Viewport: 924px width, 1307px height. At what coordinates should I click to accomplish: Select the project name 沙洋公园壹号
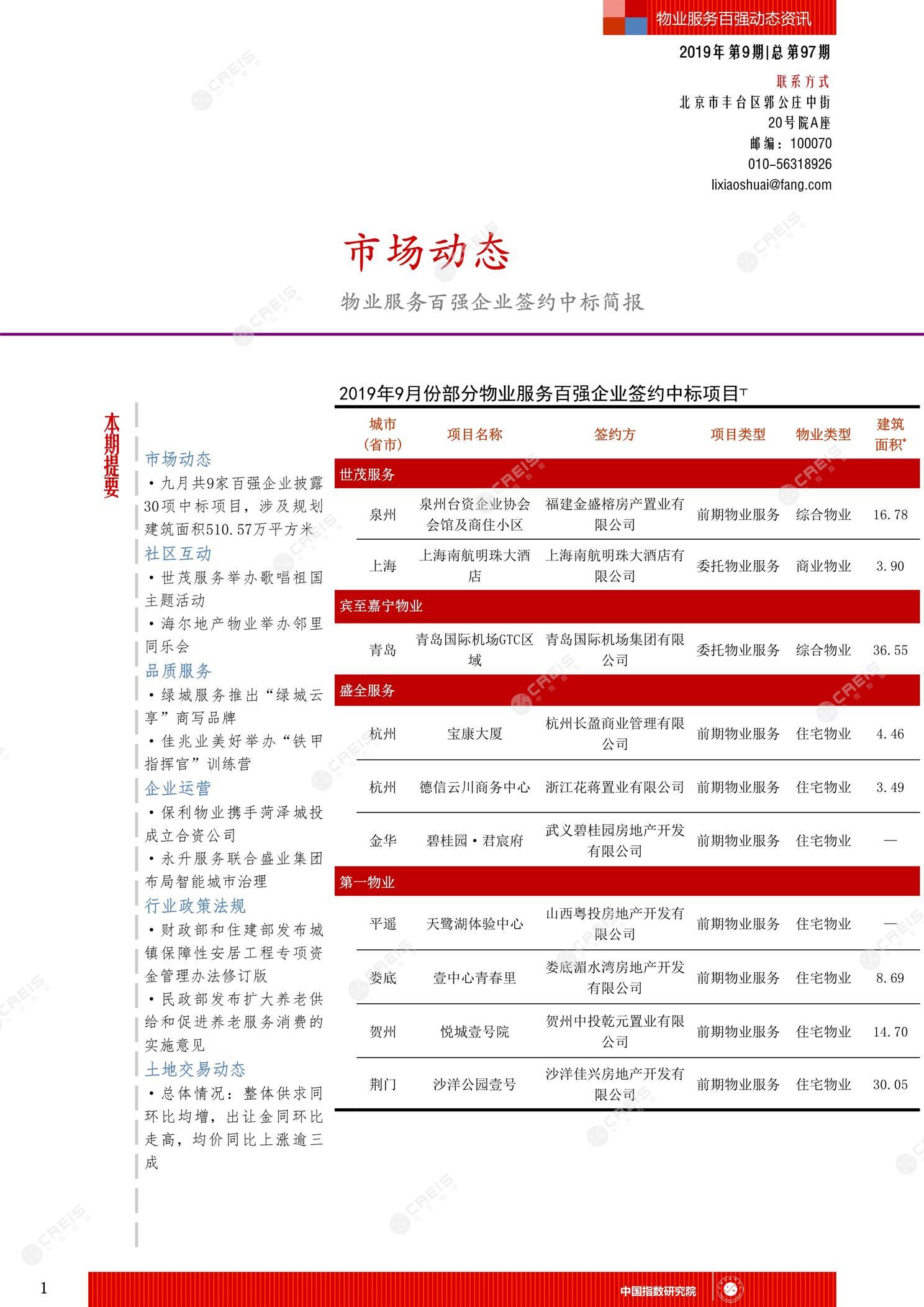pyautogui.click(x=474, y=1085)
